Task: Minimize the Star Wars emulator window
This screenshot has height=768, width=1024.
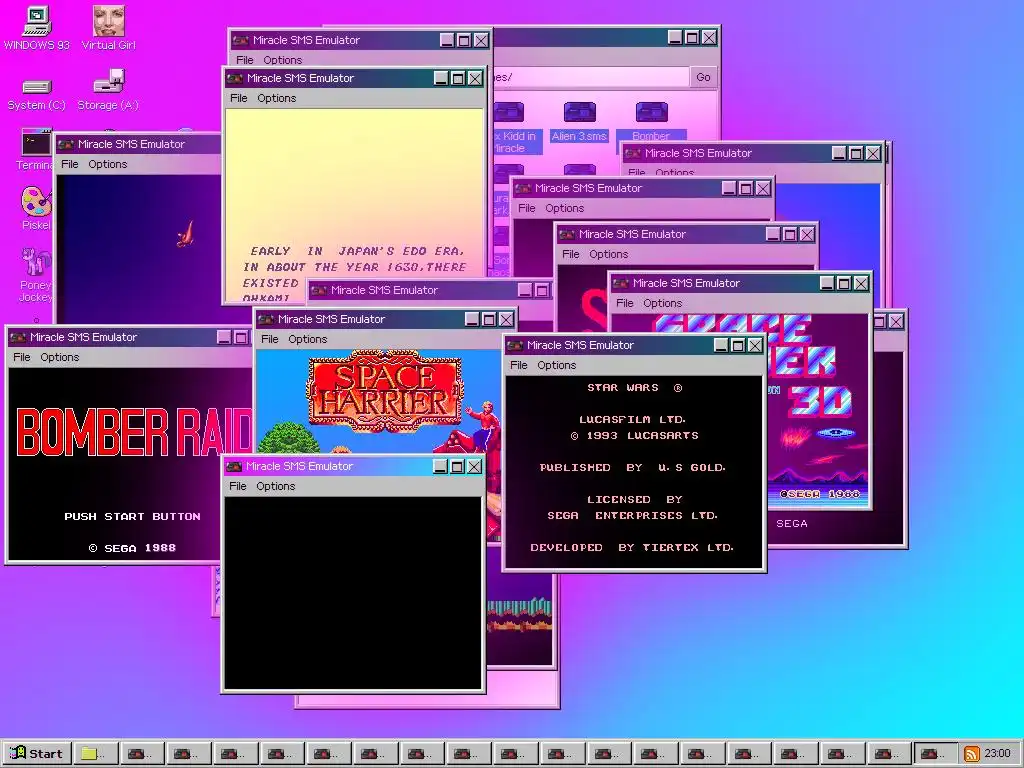Action: coord(721,345)
